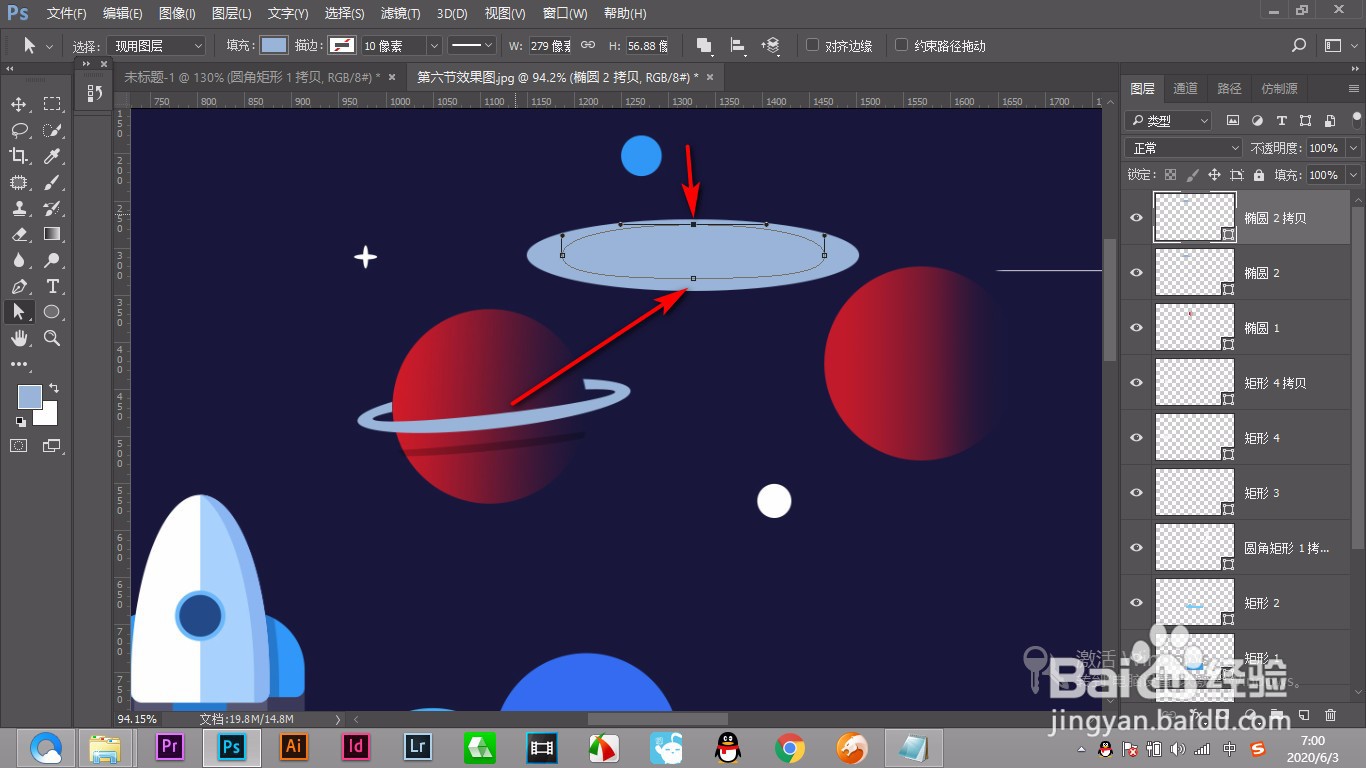Select the Ellipse shape tool
Image resolution: width=1366 pixels, height=768 pixels.
click(x=52, y=312)
